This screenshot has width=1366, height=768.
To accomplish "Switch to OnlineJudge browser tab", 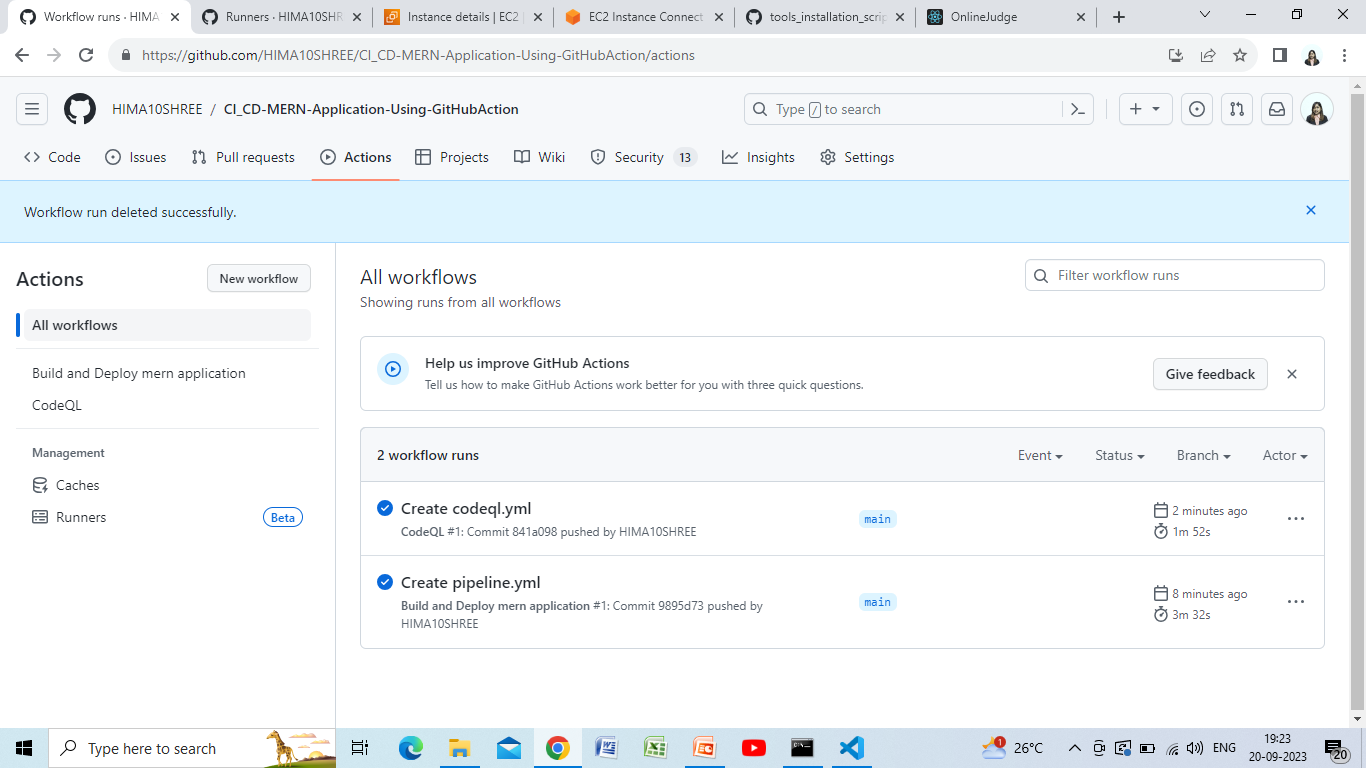I will 1008,17.
